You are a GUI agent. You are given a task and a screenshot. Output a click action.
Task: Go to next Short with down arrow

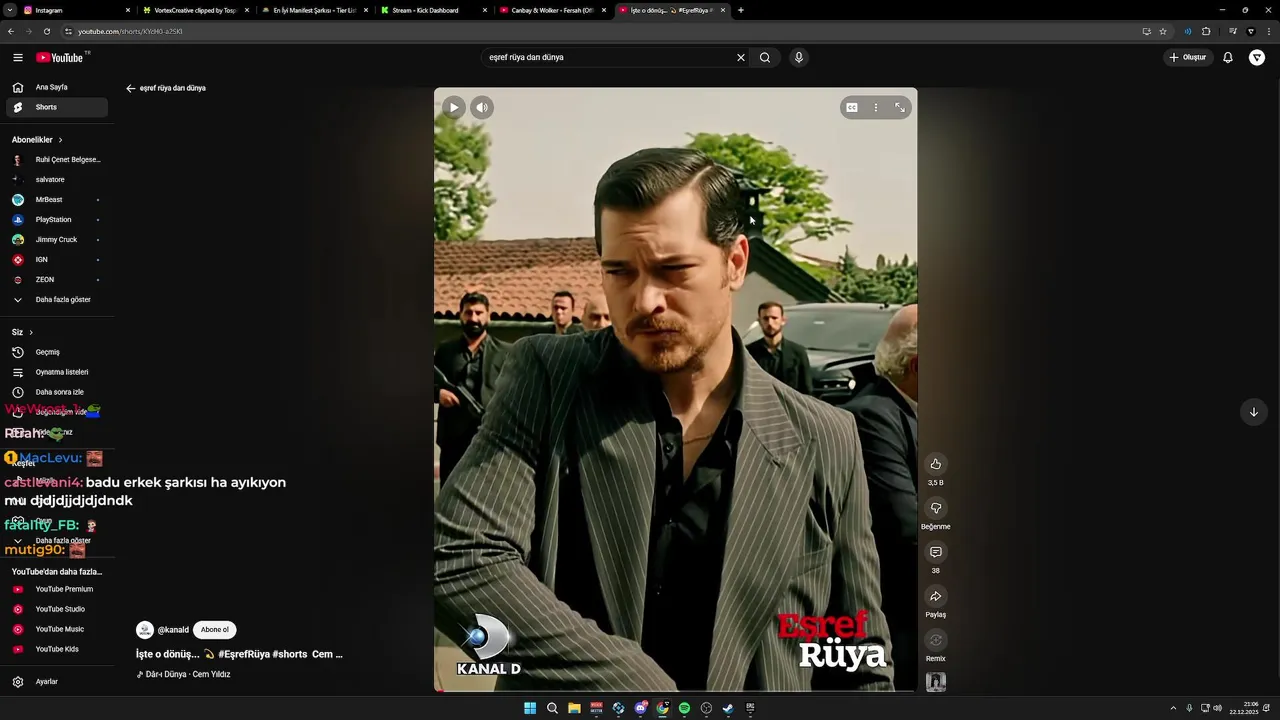click(x=1253, y=412)
